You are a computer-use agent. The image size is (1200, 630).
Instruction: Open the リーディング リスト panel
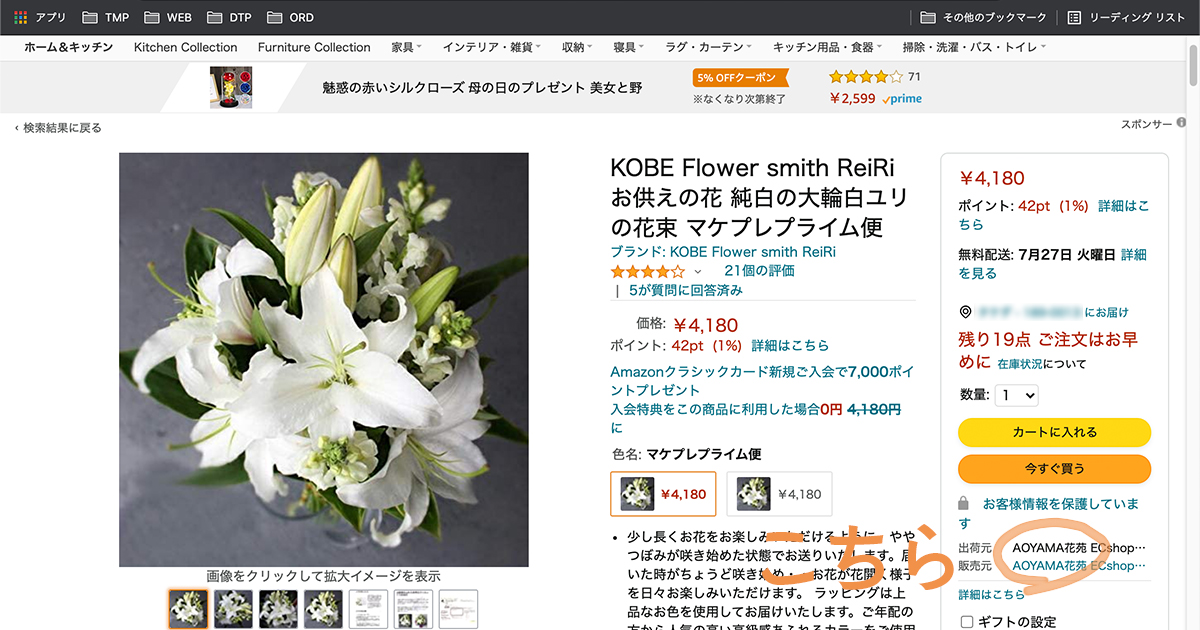1126,17
